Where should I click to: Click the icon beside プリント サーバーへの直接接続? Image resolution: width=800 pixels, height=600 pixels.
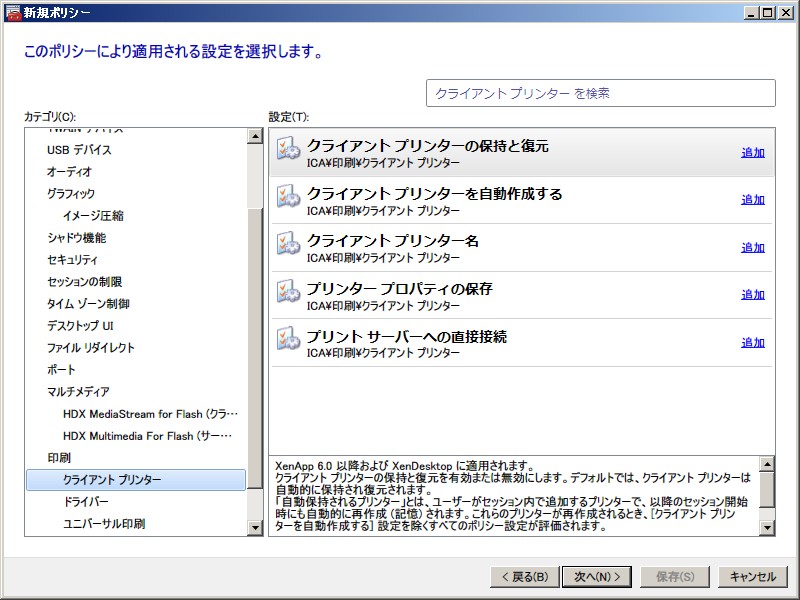288,339
